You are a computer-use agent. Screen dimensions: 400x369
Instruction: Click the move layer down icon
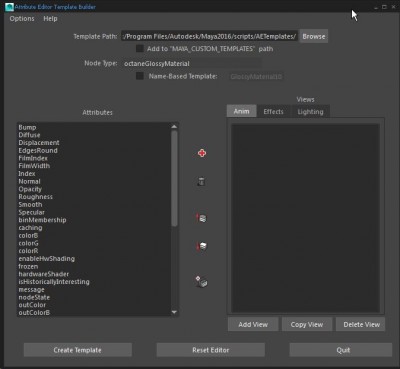click(201, 246)
